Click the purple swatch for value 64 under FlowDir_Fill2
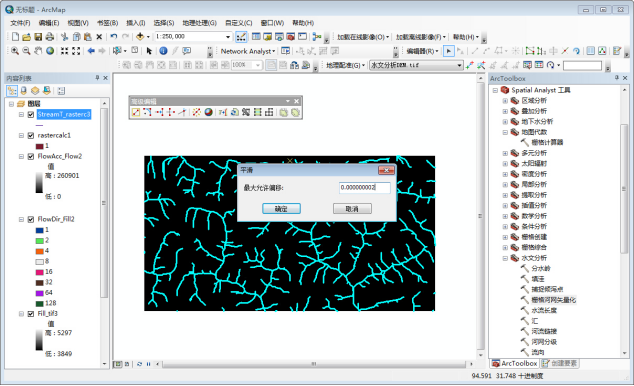Image resolution: width=634 pixels, height=386 pixels. [39, 293]
